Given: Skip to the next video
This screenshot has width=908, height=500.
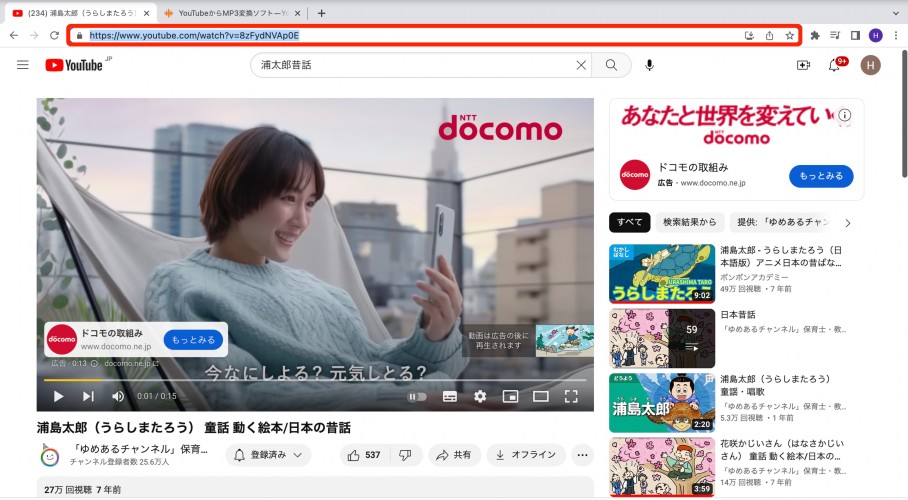Looking at the screenshot, I should [x=88, y=396].
